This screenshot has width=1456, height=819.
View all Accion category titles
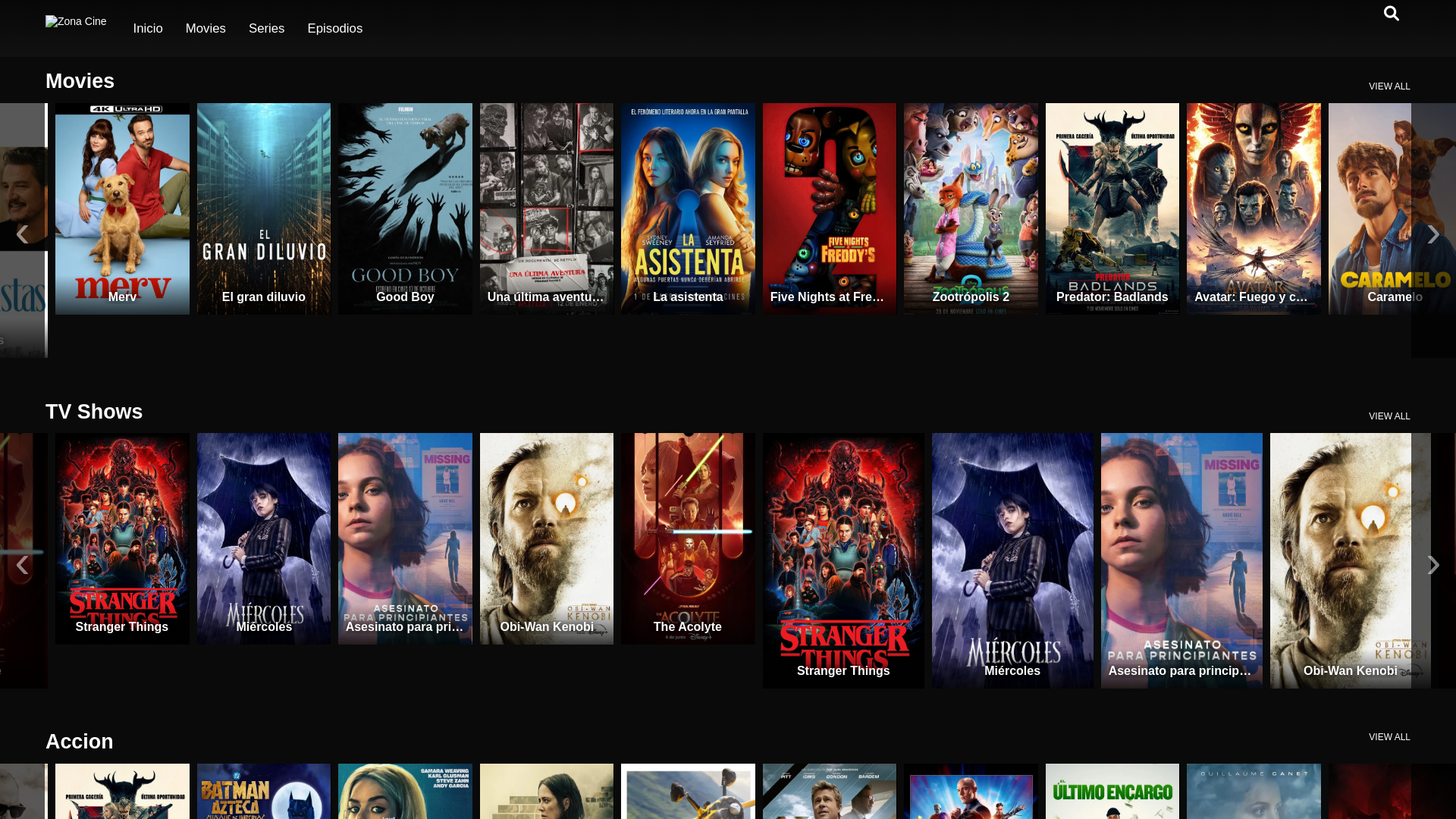tap(1389, 737)
